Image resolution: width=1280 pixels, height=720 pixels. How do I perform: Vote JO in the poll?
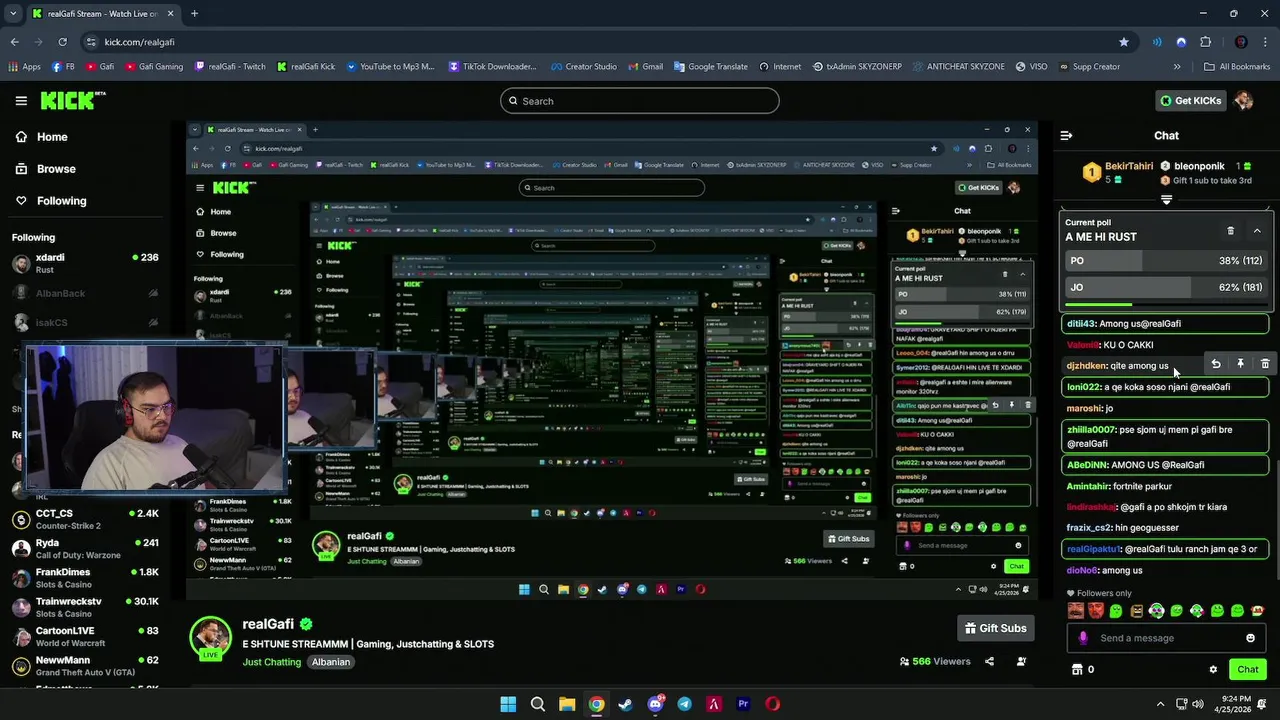pos(1166,287)
